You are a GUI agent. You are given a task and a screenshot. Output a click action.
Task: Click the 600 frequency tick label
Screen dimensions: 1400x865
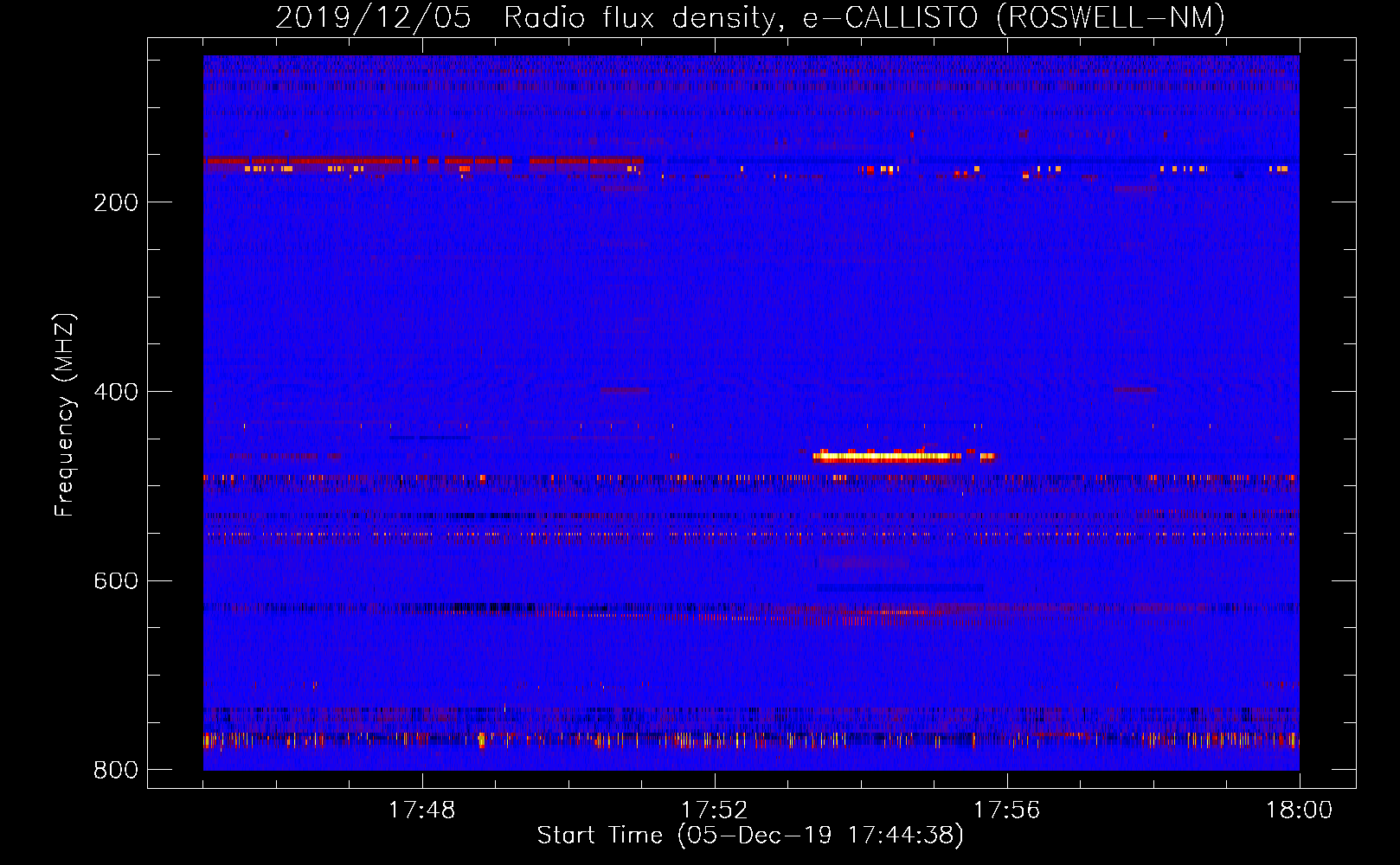tap(116, 580)
